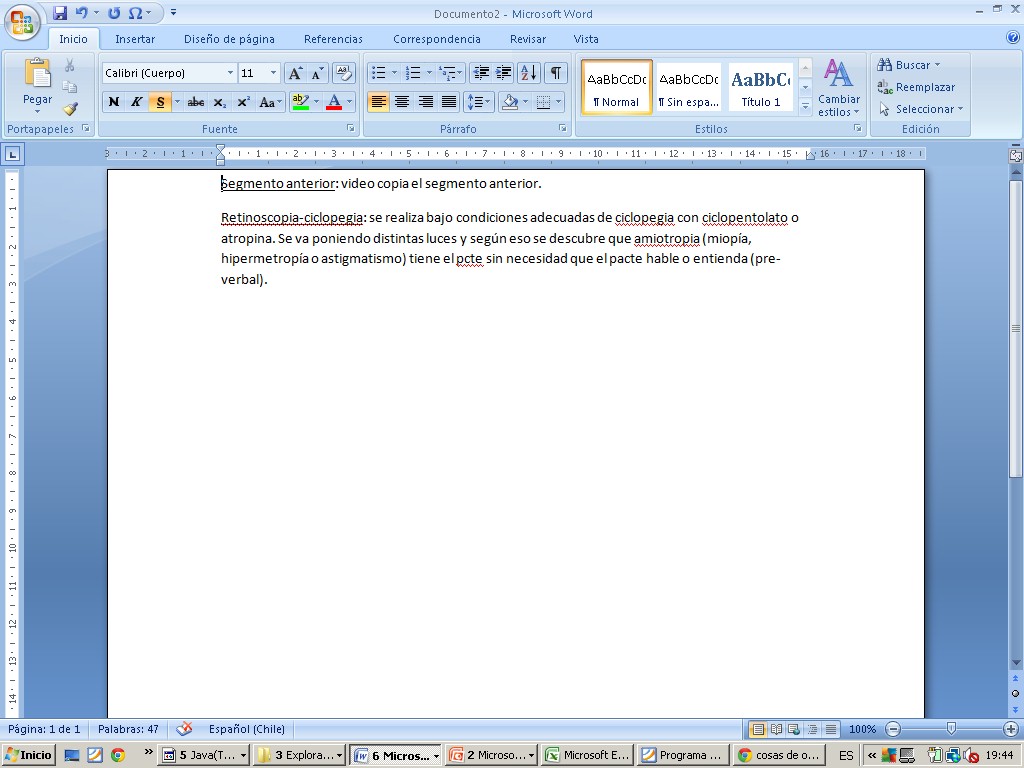The height and width of the screenshot is (768, 1024).
Task: Toggle show paragraph marks (¶)
Action: [555, 73]
